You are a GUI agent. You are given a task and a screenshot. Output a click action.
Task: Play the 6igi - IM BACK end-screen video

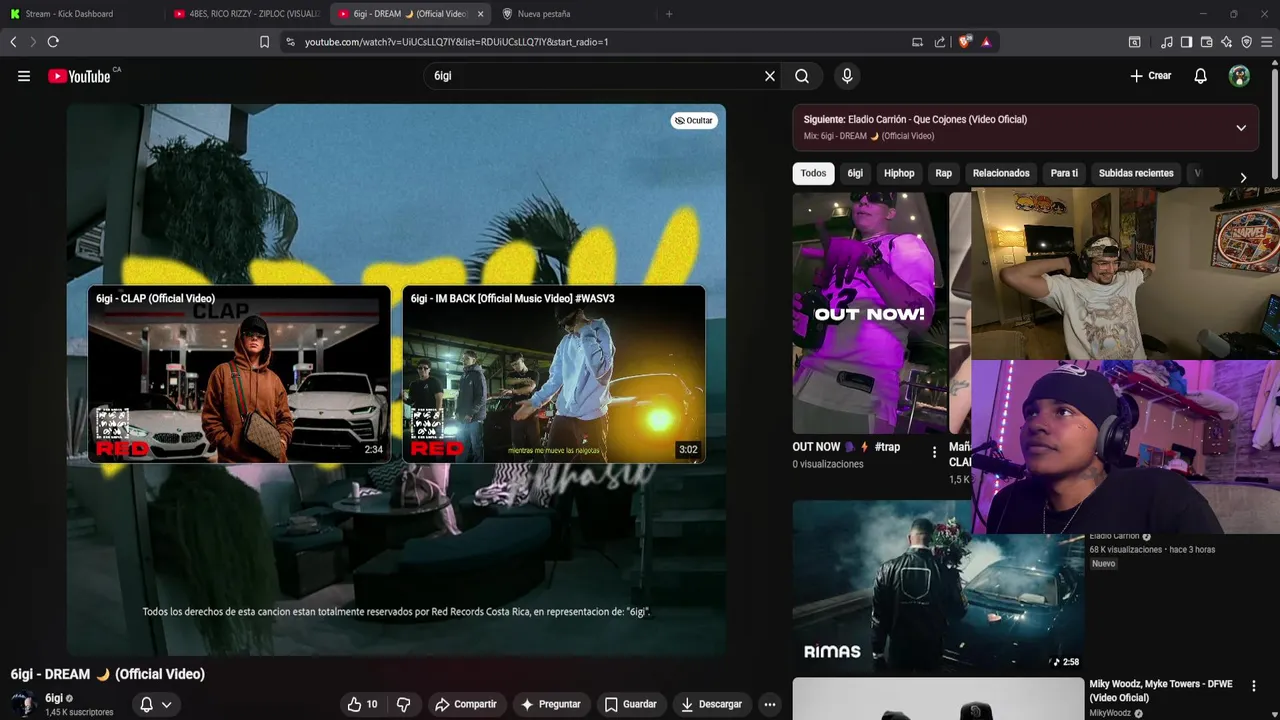[x=554, y=375]
